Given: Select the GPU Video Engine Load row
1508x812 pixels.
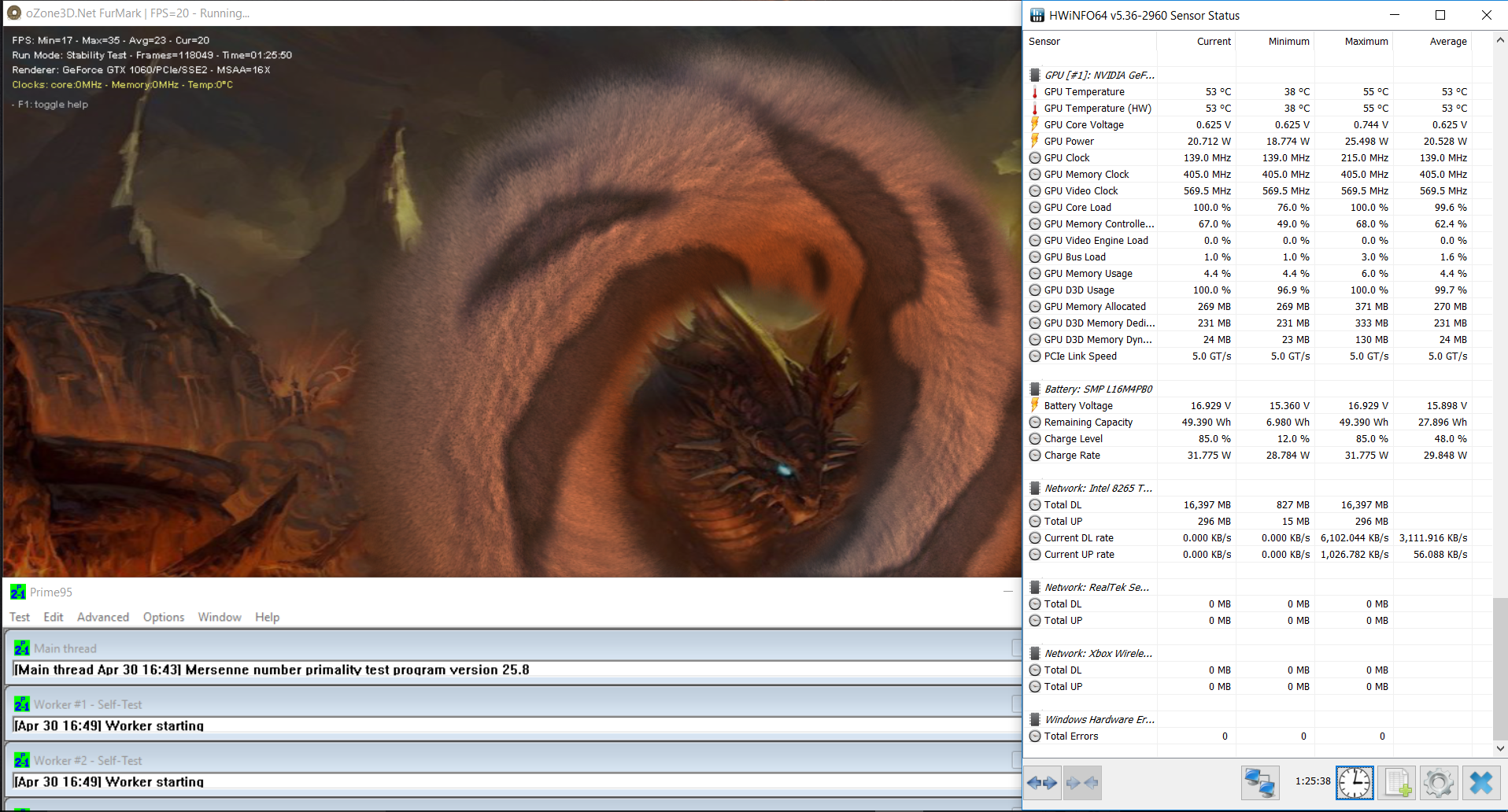Looking at the screenshot, I should 1258,241.
